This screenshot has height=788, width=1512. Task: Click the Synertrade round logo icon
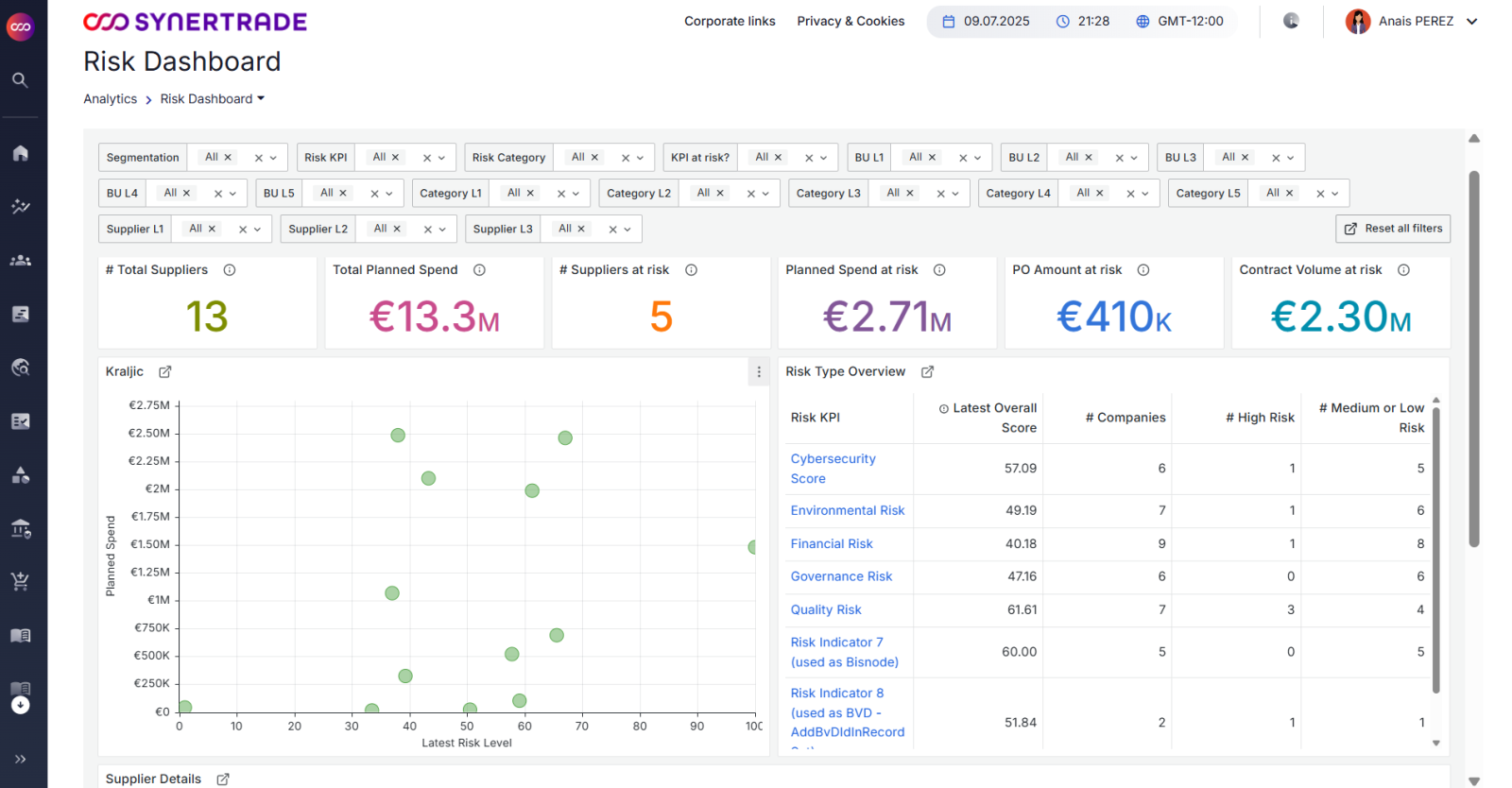point(21,26)
